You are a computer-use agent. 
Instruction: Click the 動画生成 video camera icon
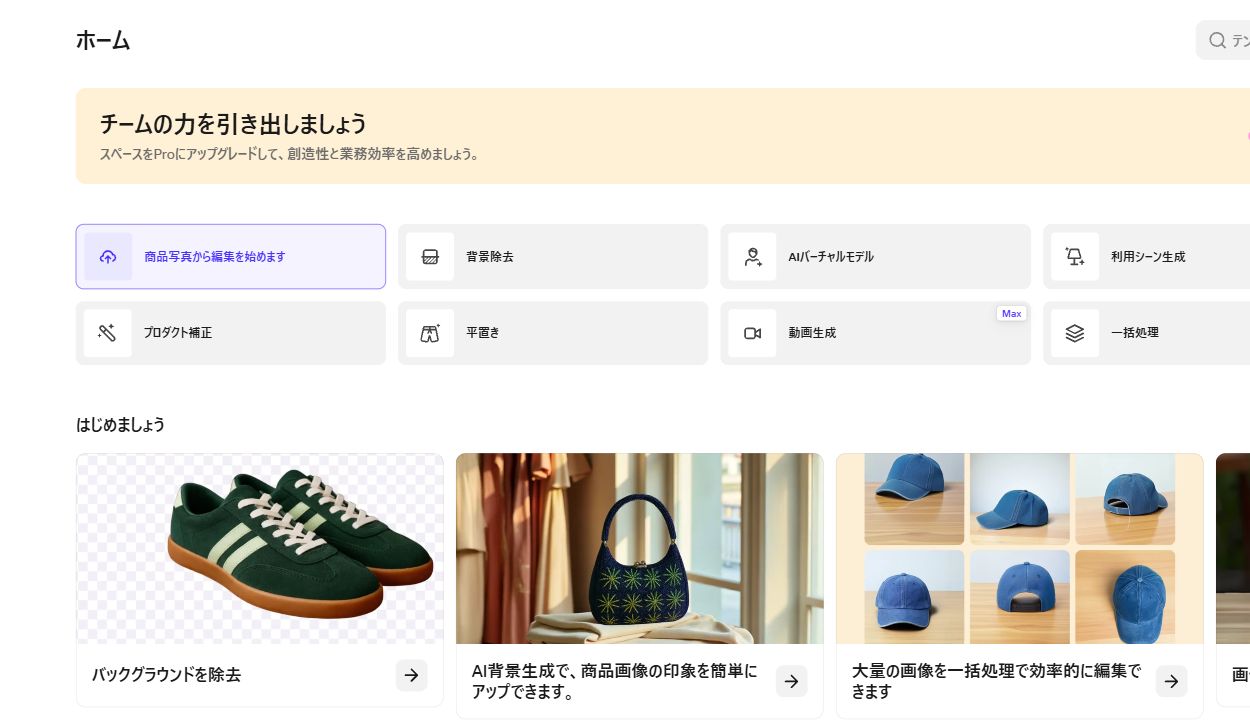pyautogui.click(x=752, y=333)
